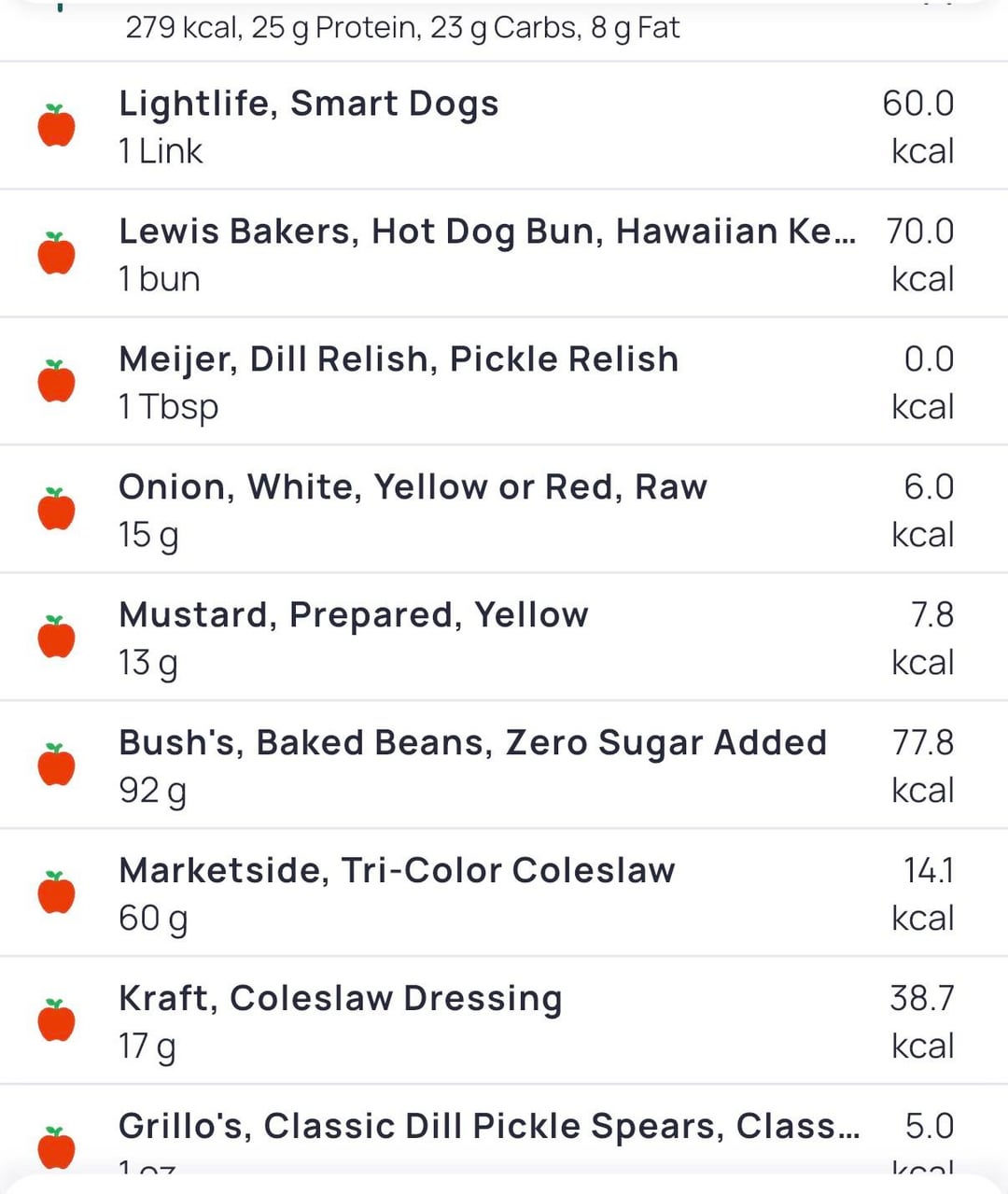1008x1194 pixels.
Task: Select the Meijer, Dill Relish, Pickle Relish name
Action: [x=398, y=359]
